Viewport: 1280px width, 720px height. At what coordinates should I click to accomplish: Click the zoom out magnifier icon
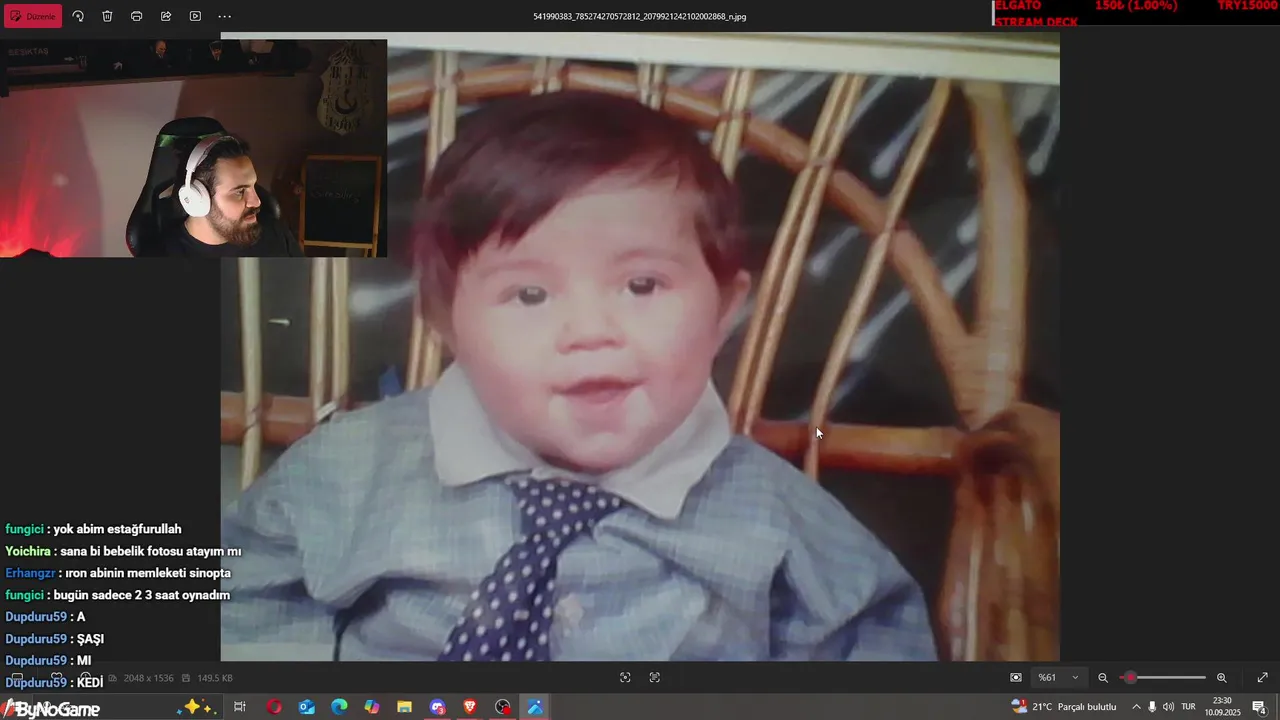pos(1103,677)
